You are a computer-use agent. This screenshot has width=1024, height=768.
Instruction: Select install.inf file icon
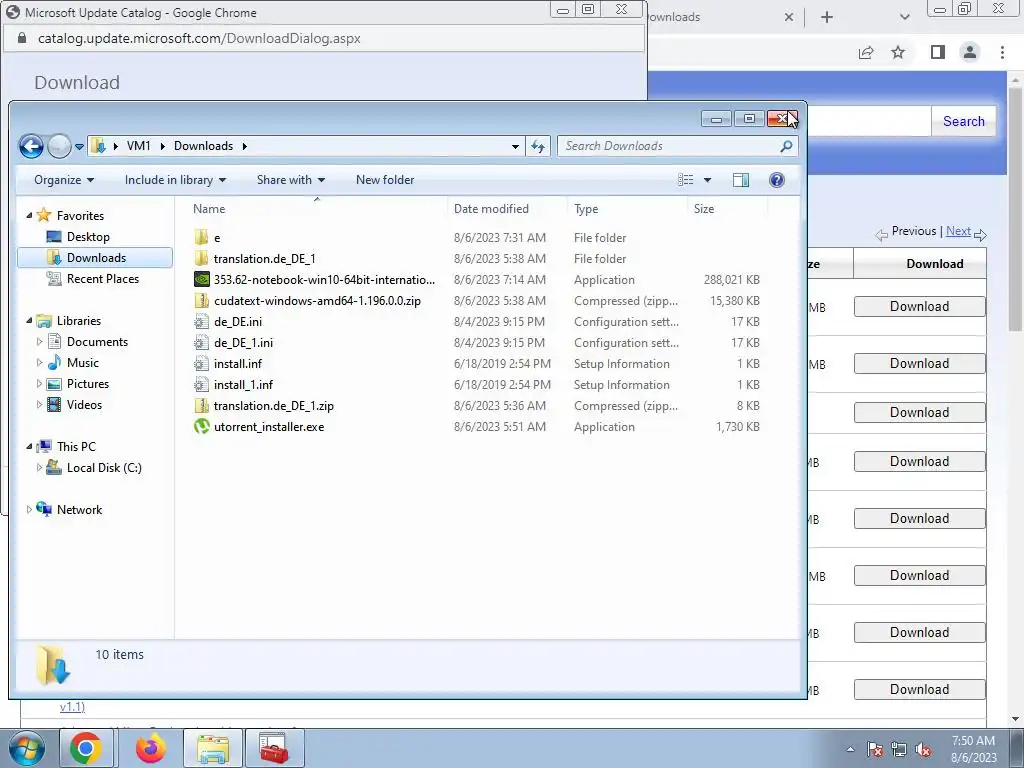[202, 364]
